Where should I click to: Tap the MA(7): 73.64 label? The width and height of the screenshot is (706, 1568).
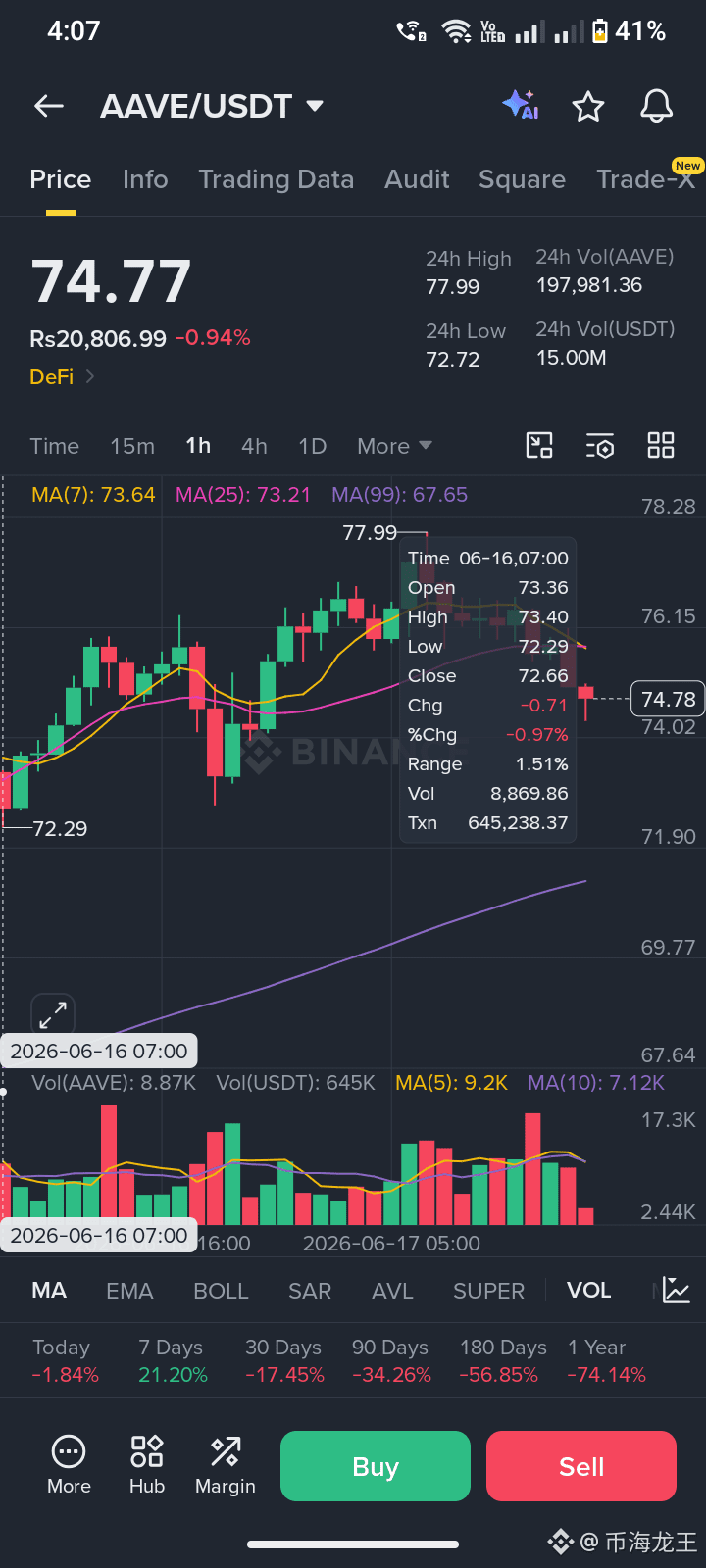click(x=93, y=495)
